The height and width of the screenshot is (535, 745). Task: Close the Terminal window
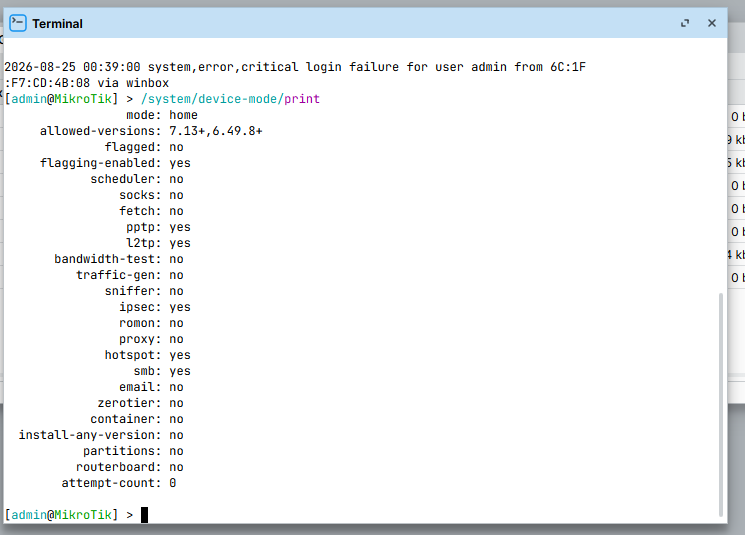tap(712, 23)
